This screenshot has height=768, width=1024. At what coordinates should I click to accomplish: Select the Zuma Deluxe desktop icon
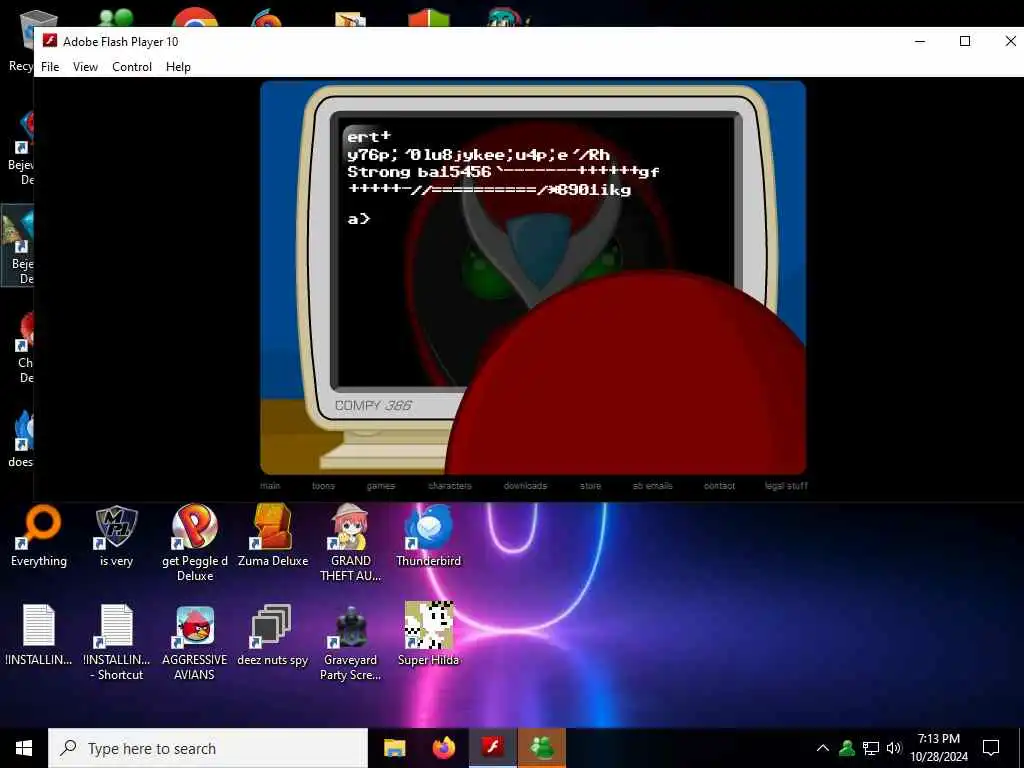[x=273, y=536]
